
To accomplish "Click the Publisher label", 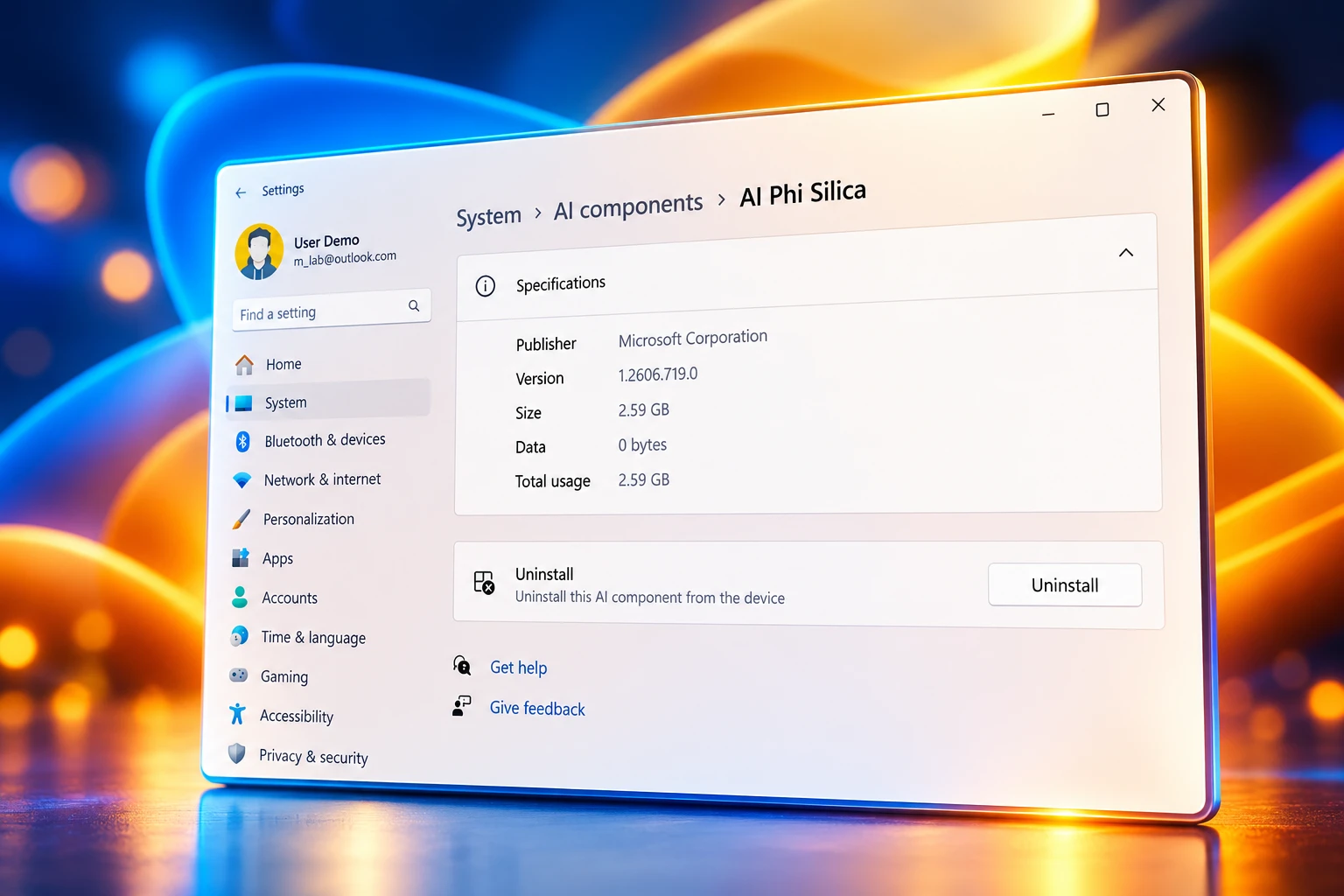I will tap(546, 344).
